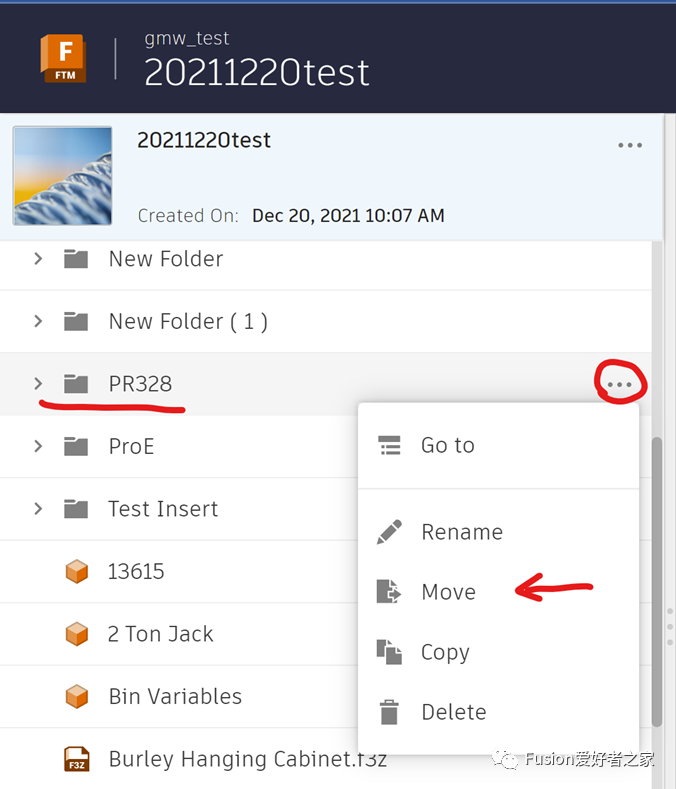
Task: Expand the New Folder ( 1 ) chevron
Action: click(x=38, y=321)
